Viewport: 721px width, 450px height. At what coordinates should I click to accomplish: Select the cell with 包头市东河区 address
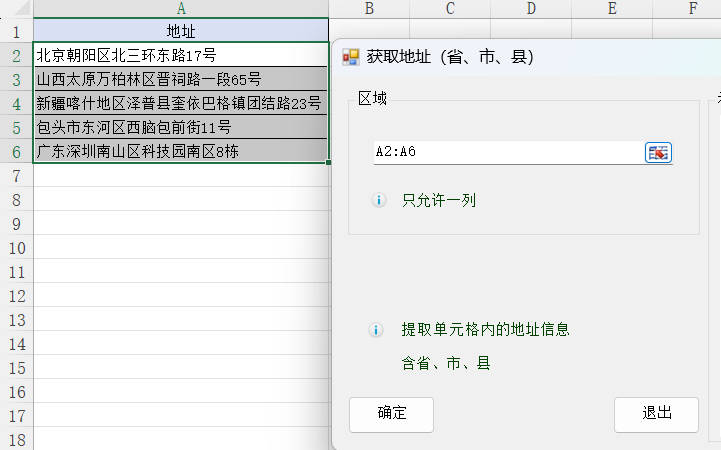click(x=180, y=127)
